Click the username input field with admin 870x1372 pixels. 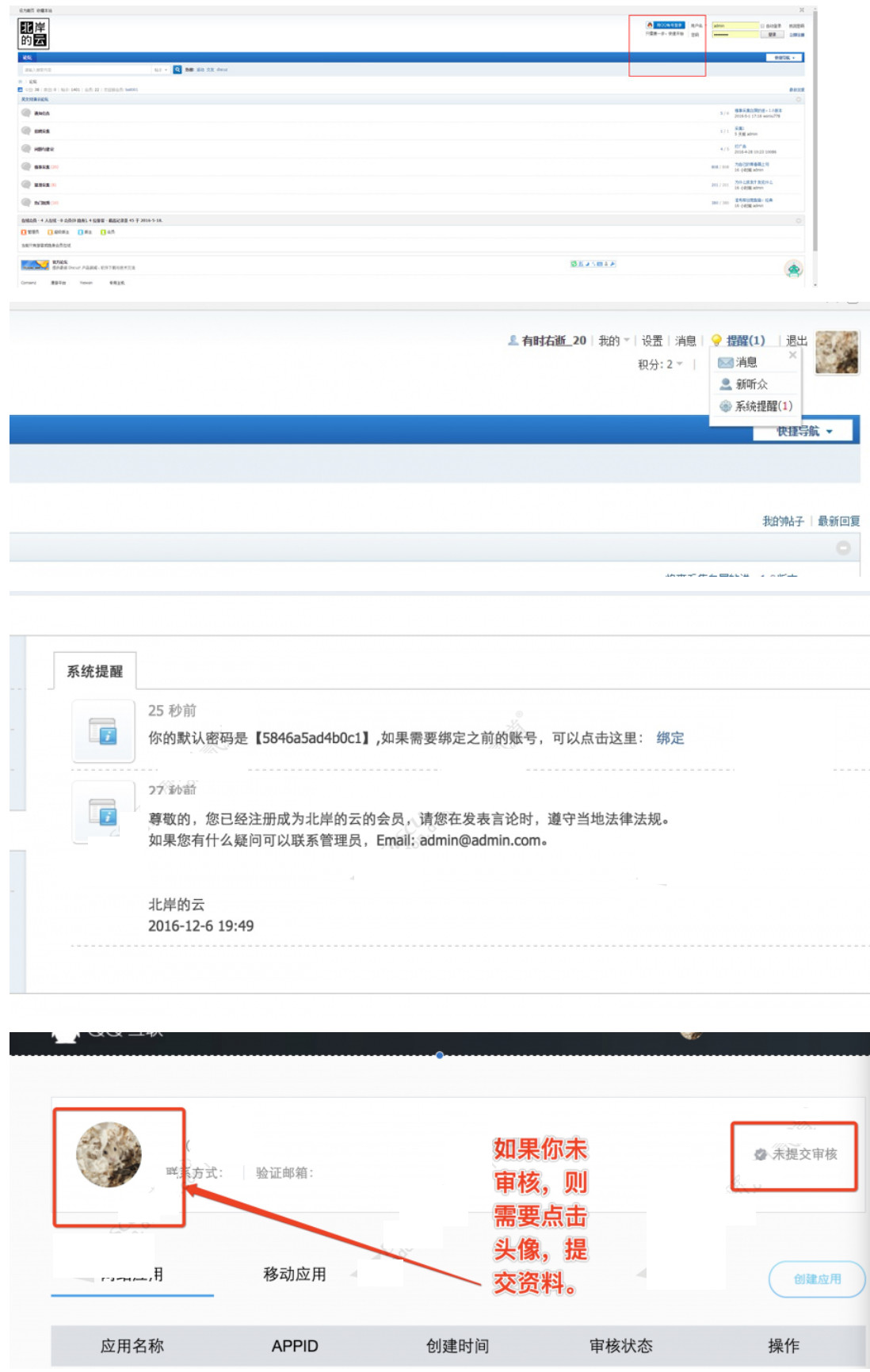tap(735, 26)
